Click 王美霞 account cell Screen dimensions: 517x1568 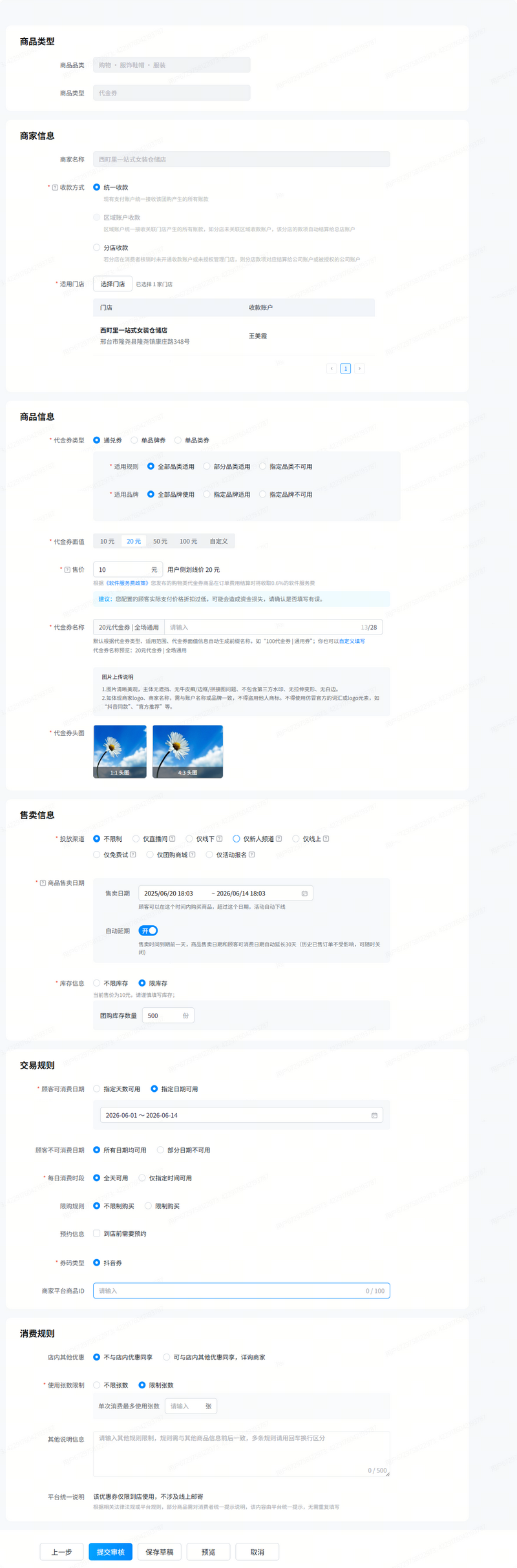click(x=258, y=336)
